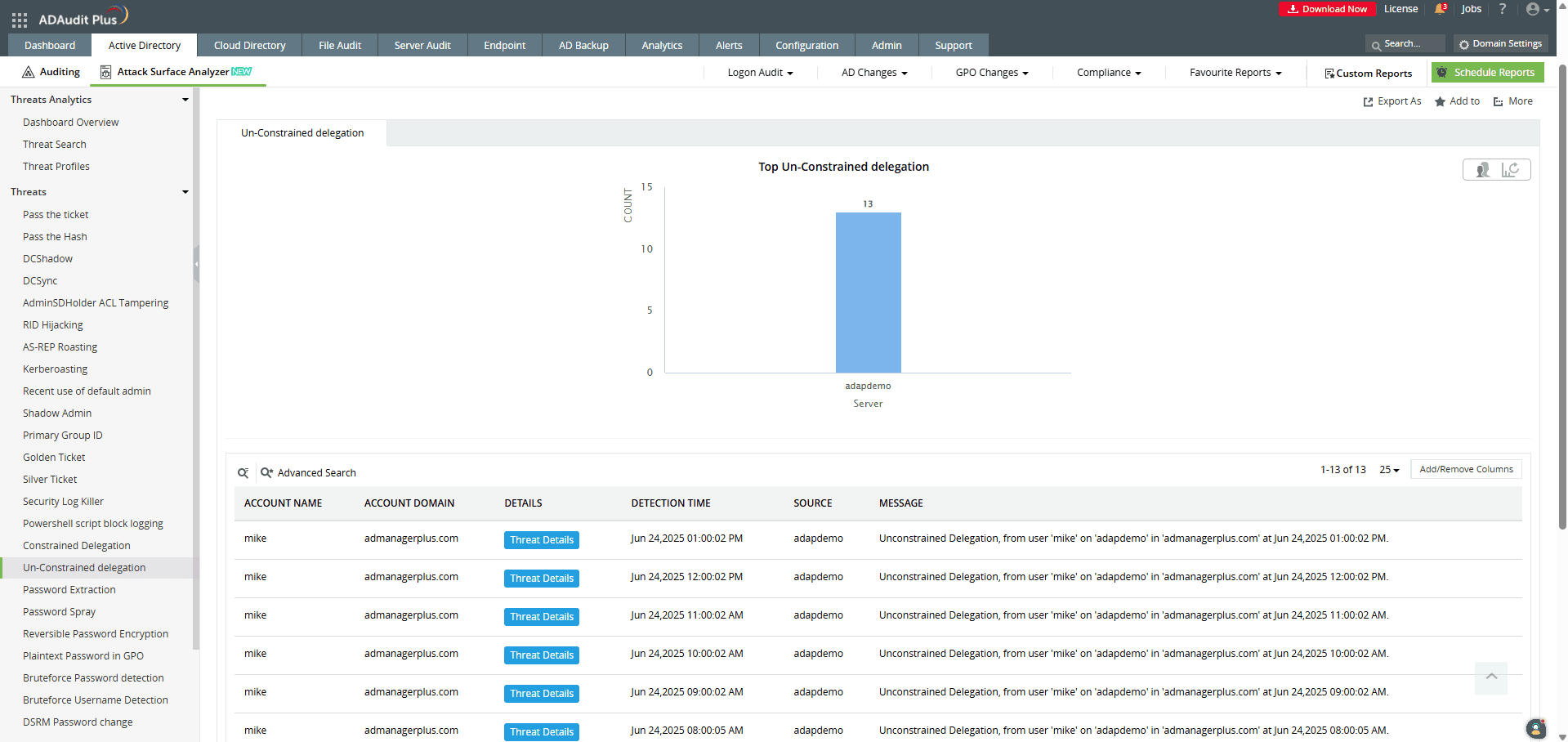Open the Configuration tab
The height and width of the screenshot is (742, 1568).
807,45
